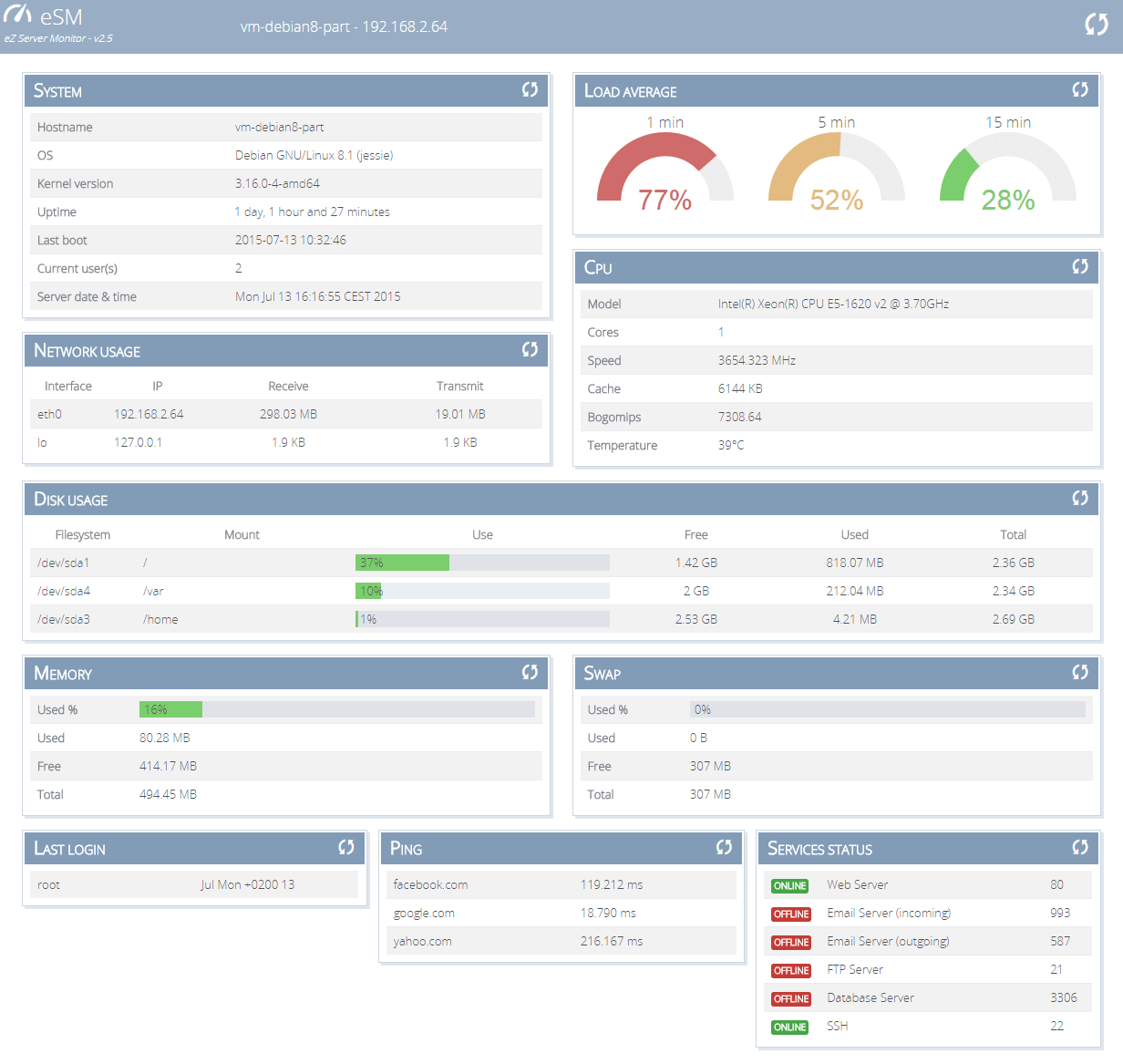The width and height of the screenshot is (1123, 1064).
Task: Refresh the Network Usage panel
Action: tap(530, 350)
